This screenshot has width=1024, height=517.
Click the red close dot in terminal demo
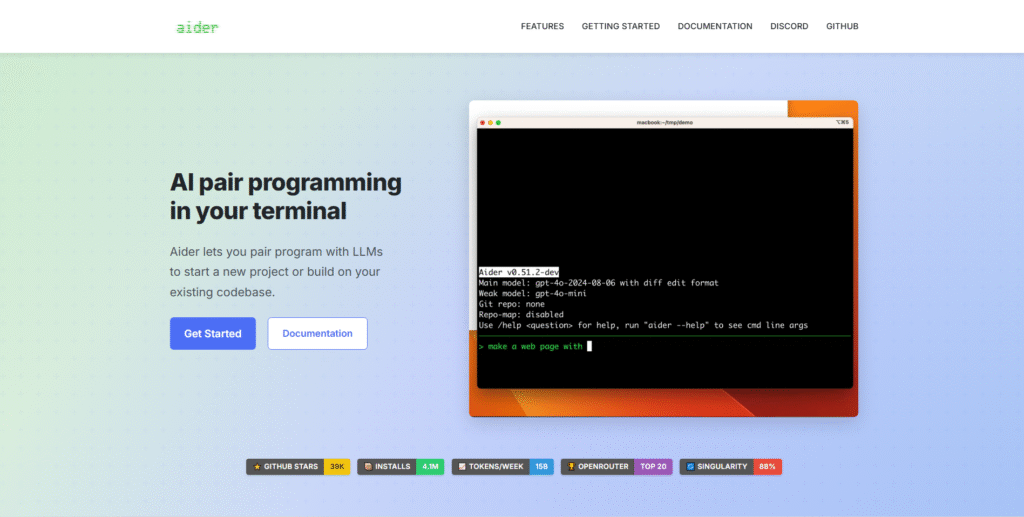click(x=483, y=123)
